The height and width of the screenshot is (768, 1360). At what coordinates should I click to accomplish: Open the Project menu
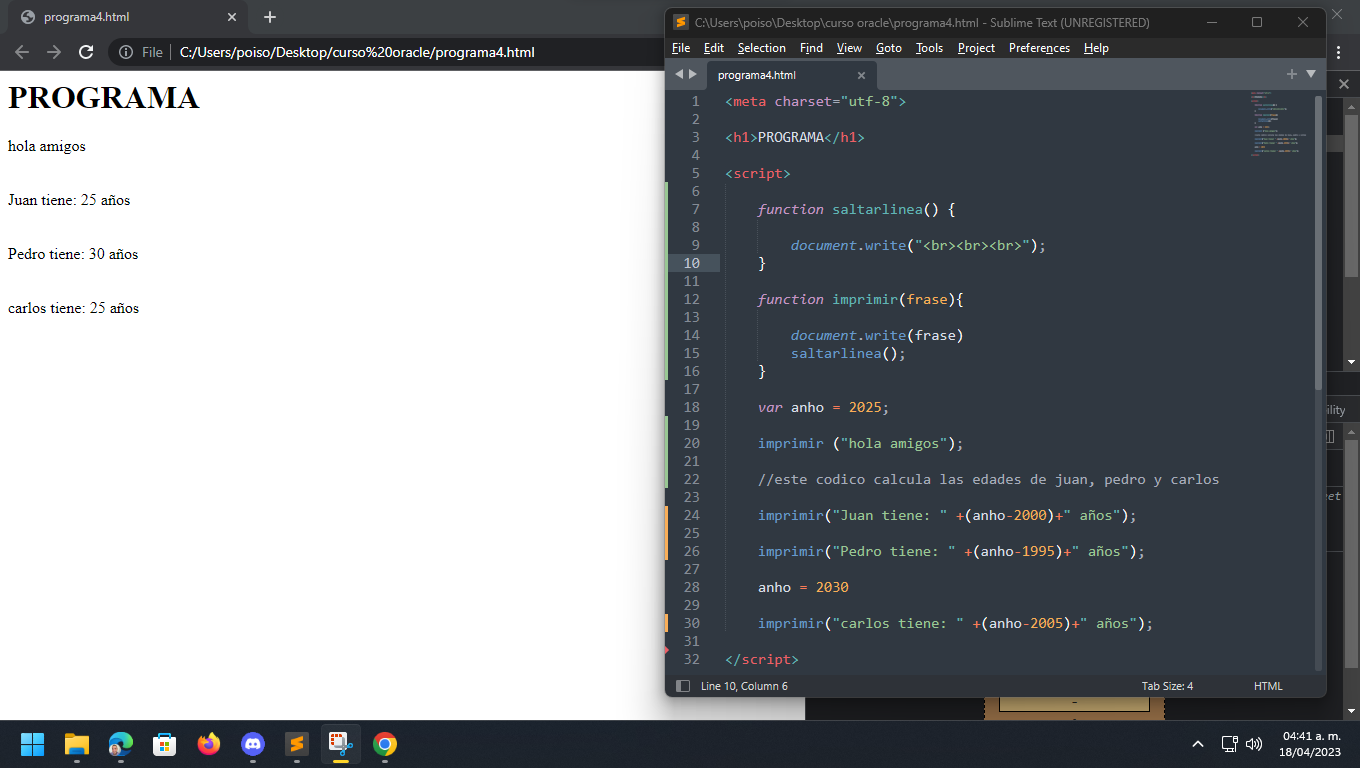[x=976, y=48]
